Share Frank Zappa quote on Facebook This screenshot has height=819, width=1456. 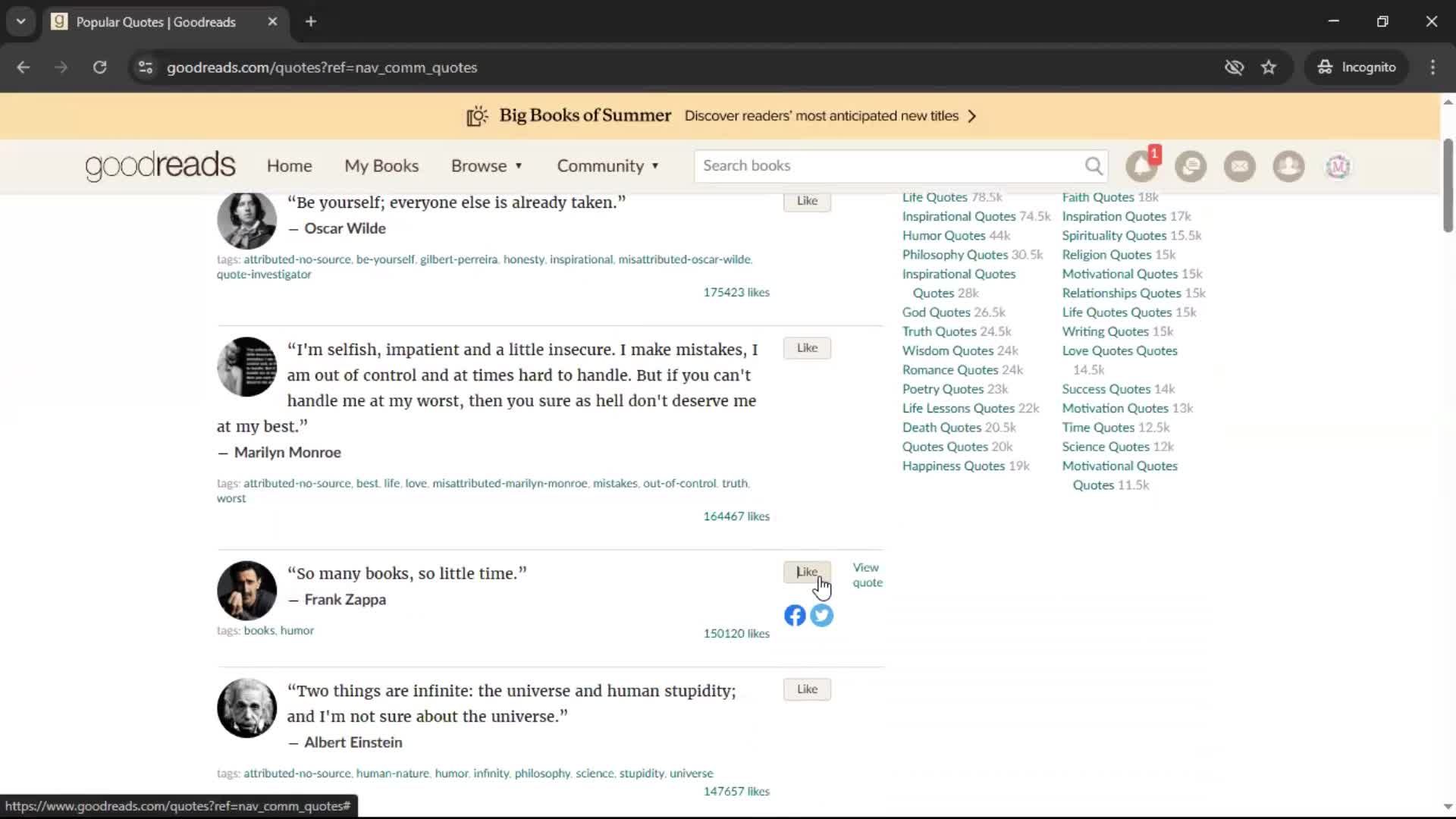pos(795,615)
